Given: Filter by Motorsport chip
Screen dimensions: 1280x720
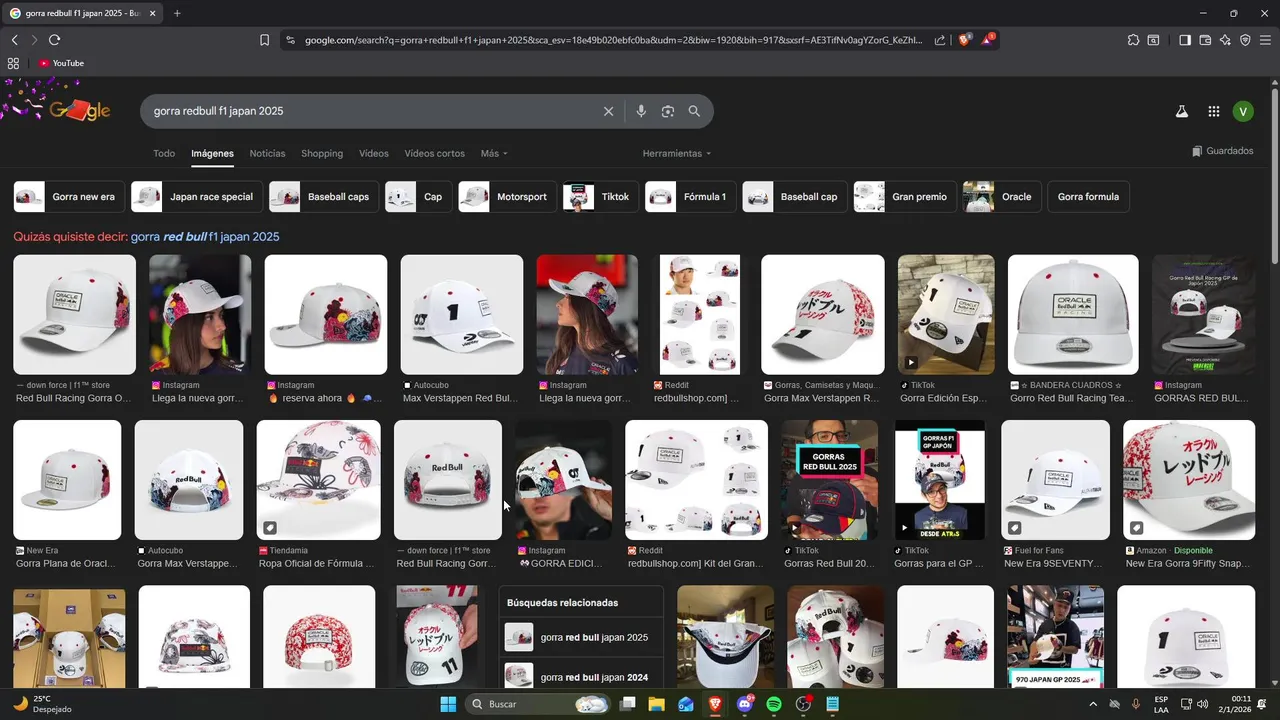Looking at the screenshot, I should pyautogui.click(x=508, y=197).
